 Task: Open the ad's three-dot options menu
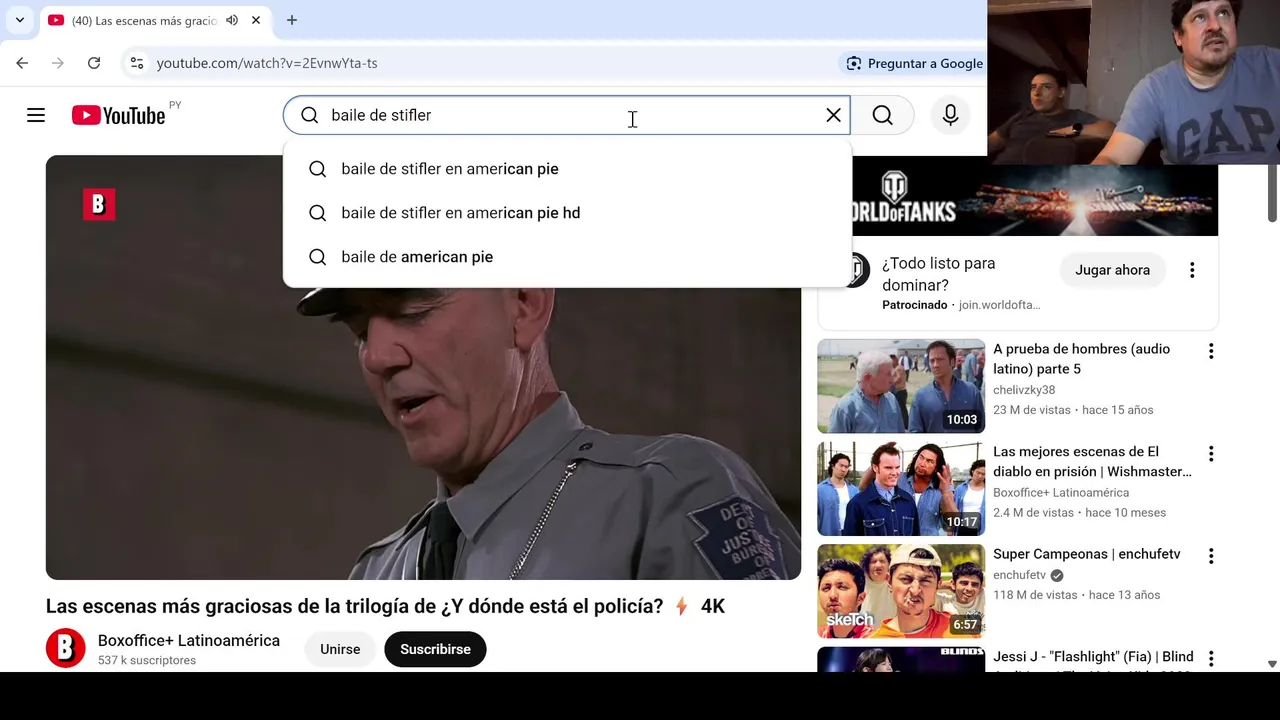pos(1192,270)
